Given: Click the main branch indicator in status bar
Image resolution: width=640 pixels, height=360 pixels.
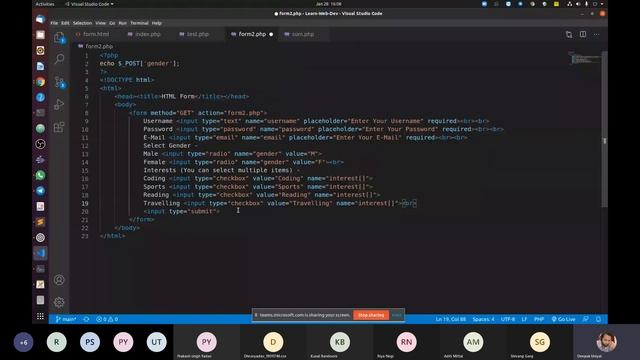Looking at the screenshot, I should [x=66, y=319].
